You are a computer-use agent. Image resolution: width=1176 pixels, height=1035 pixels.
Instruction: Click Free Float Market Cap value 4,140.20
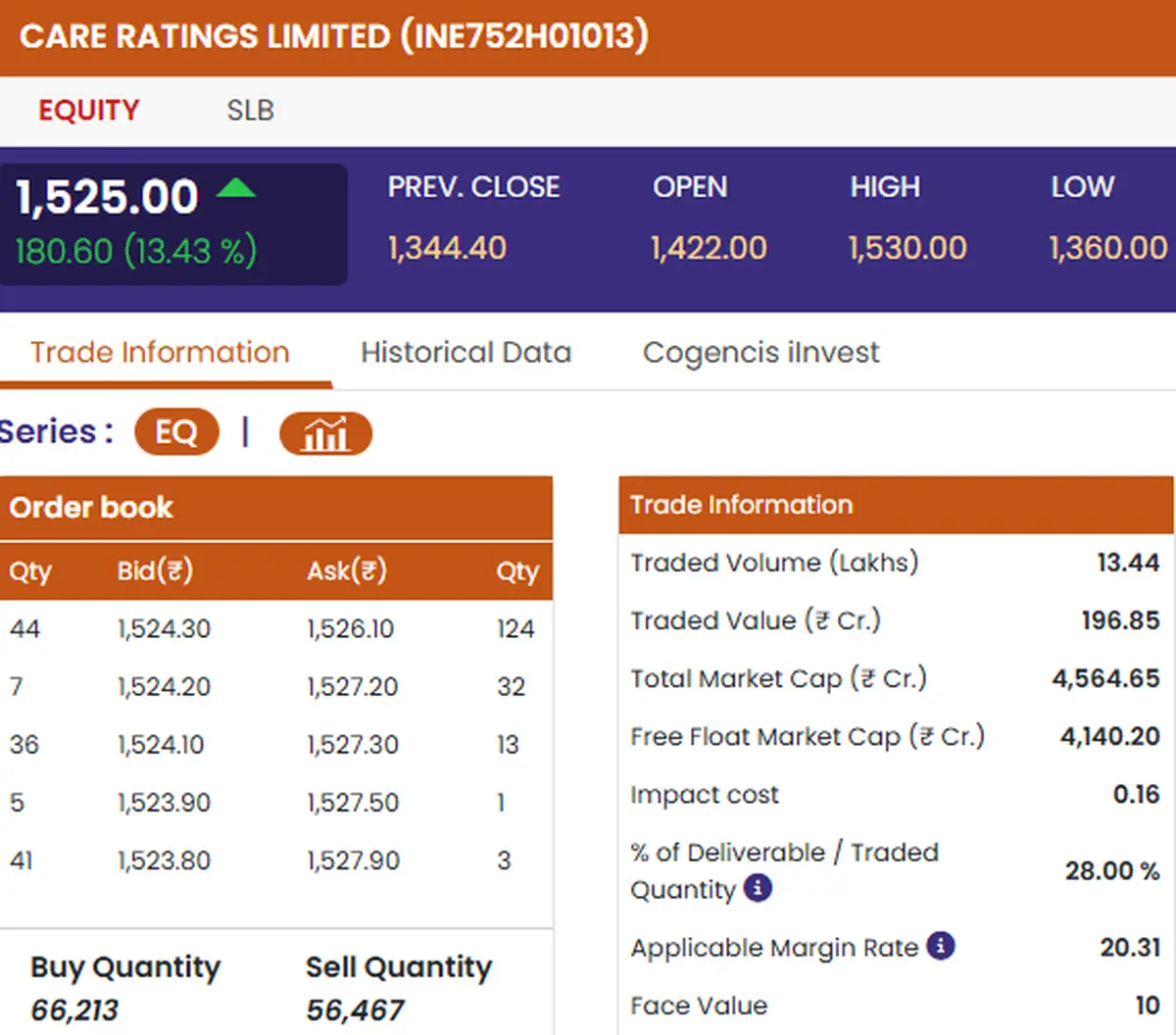1109,735
